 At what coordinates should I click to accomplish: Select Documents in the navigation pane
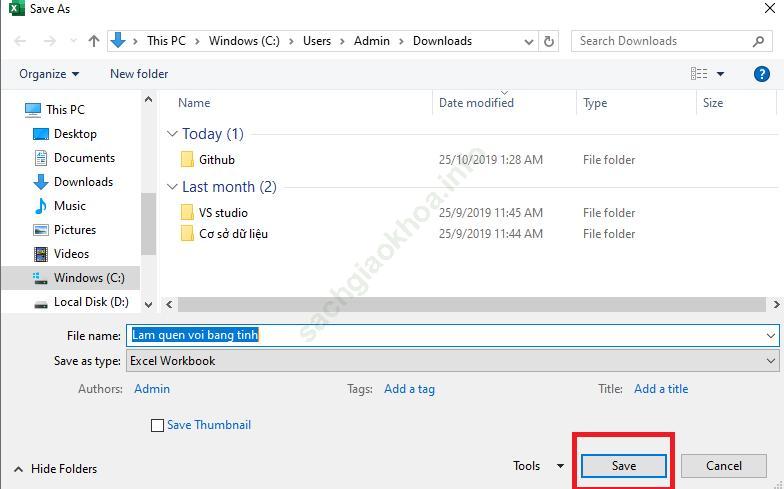click(x=84, y=158)
